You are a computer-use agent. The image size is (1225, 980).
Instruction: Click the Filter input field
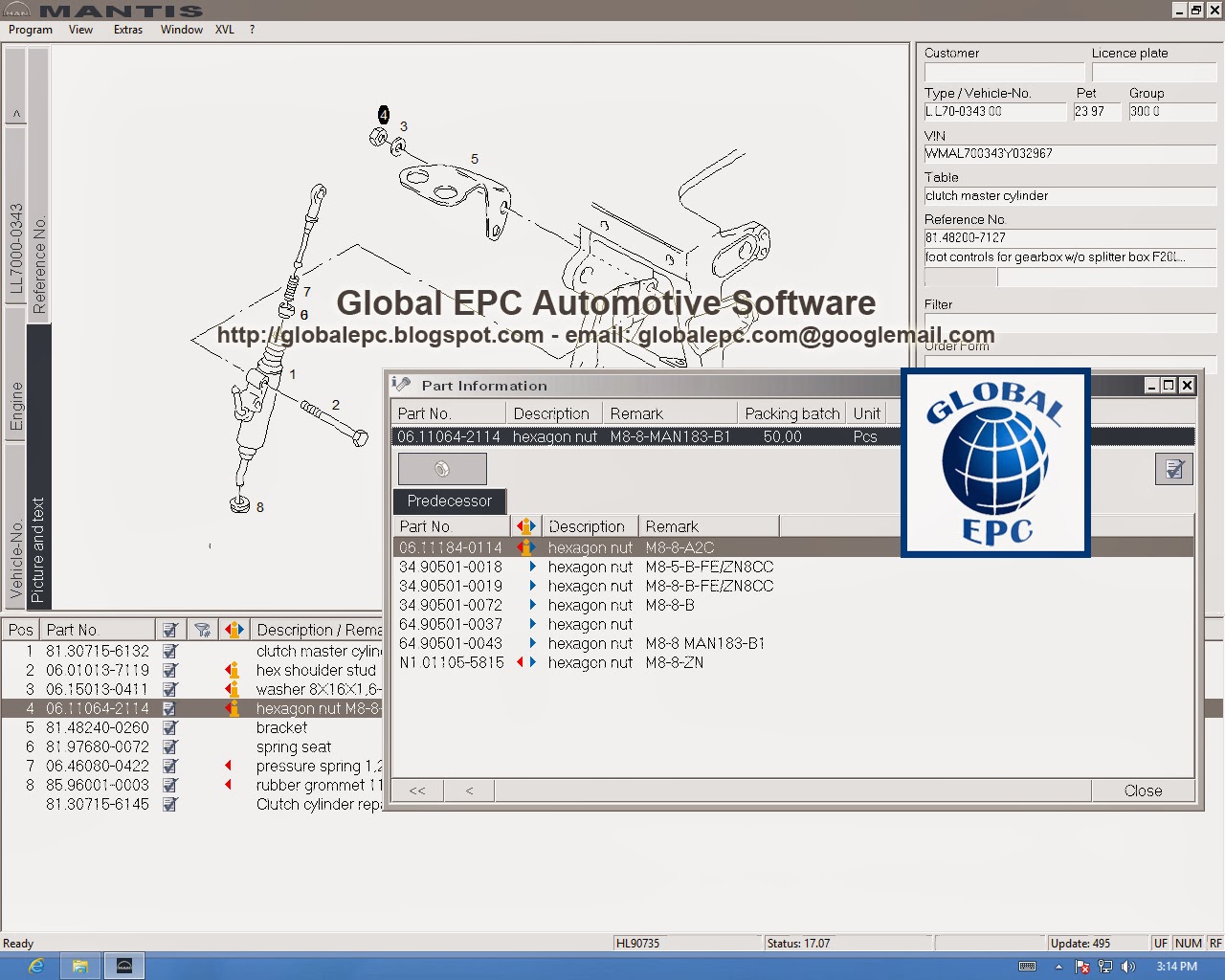click(x=1070, y=323)
